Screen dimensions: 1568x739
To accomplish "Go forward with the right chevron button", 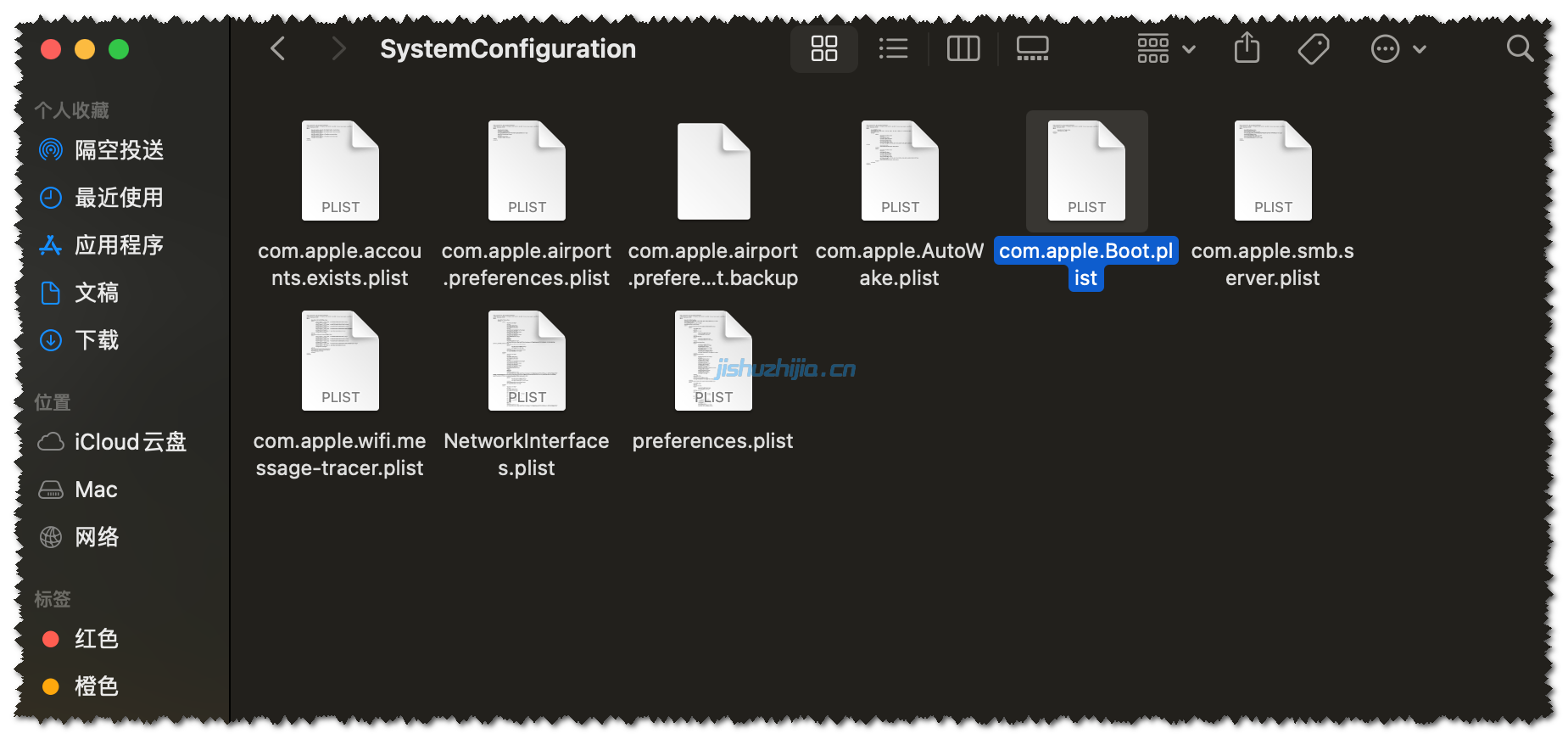I will [x=338, y=48].
